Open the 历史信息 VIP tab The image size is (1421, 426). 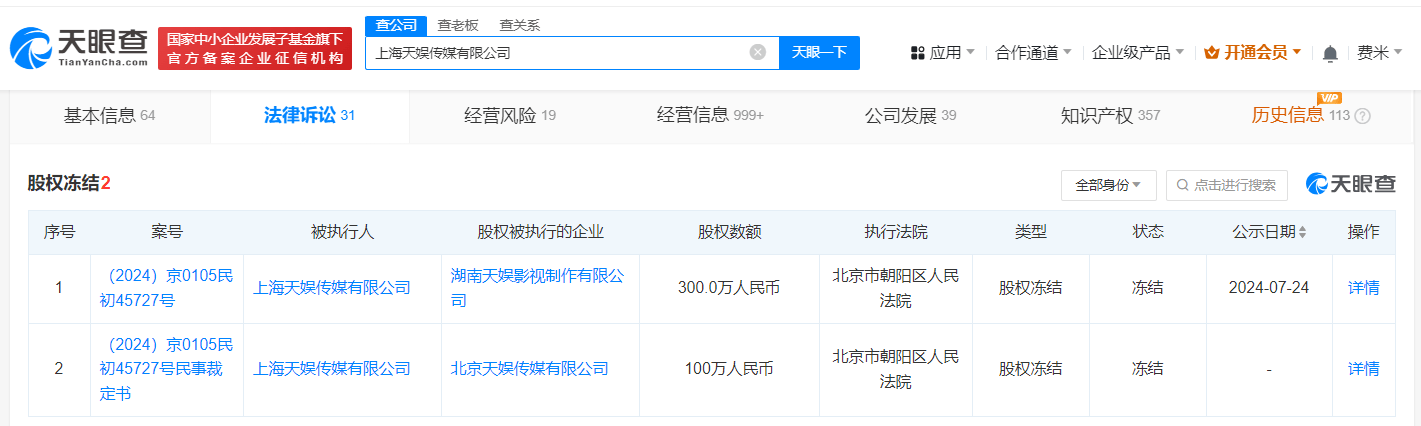1310,116
